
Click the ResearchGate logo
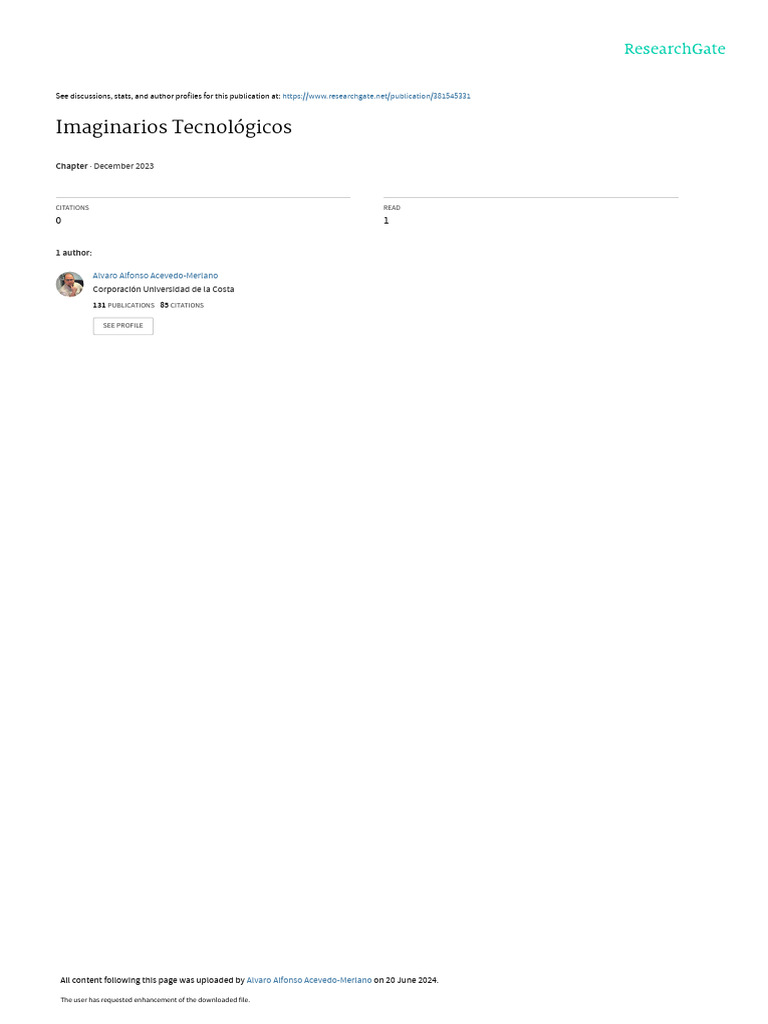[675, 49]
